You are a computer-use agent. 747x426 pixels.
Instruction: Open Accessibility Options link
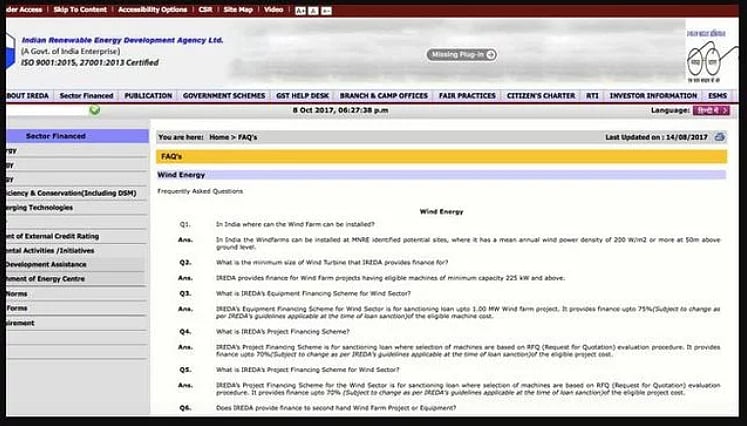click(x=152, y=10)
